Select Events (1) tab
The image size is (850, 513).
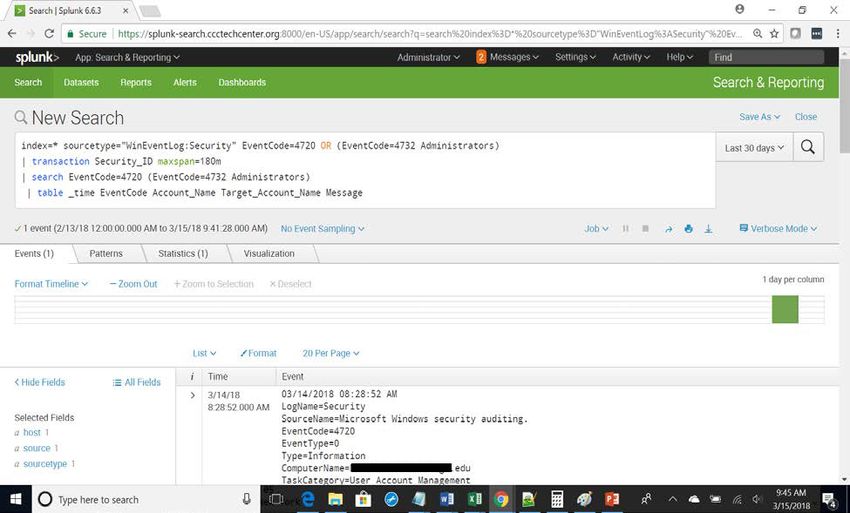tap(34, 253)
